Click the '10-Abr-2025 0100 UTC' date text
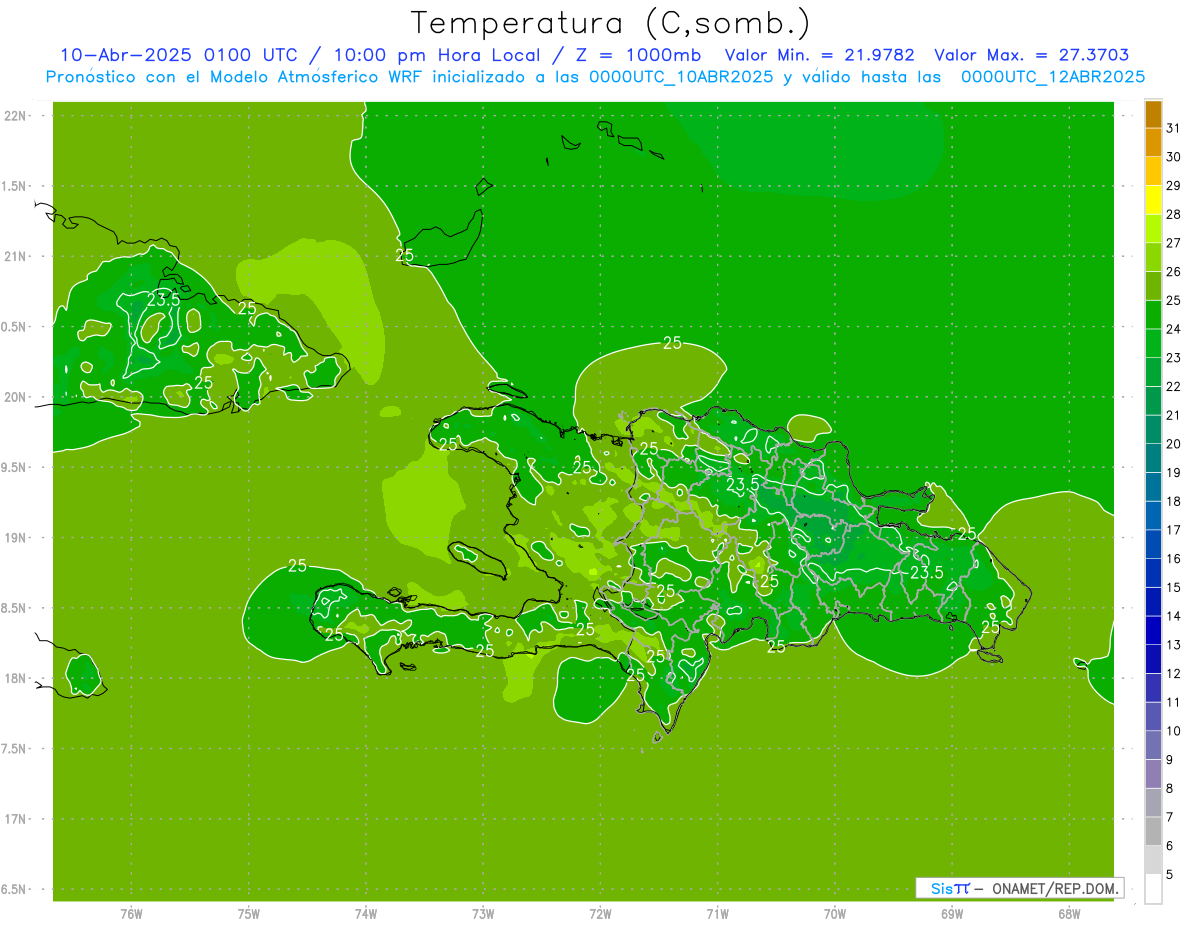Image resolution: width=1200 pixels, height=927 pixels. tap(178, 55)
